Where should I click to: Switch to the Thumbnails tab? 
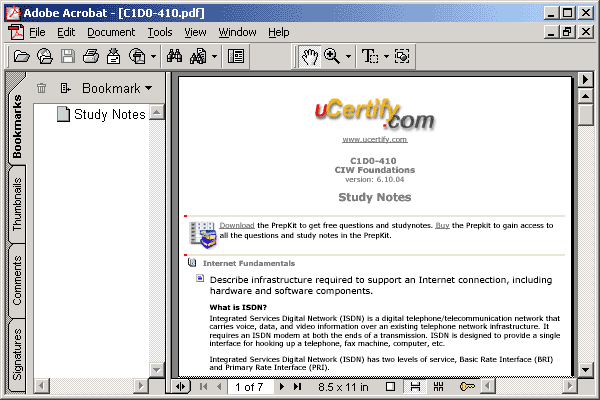click(17, 205)
